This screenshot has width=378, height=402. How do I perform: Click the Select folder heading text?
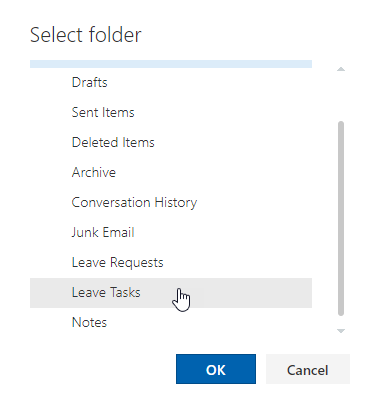(x=86, y=35)
